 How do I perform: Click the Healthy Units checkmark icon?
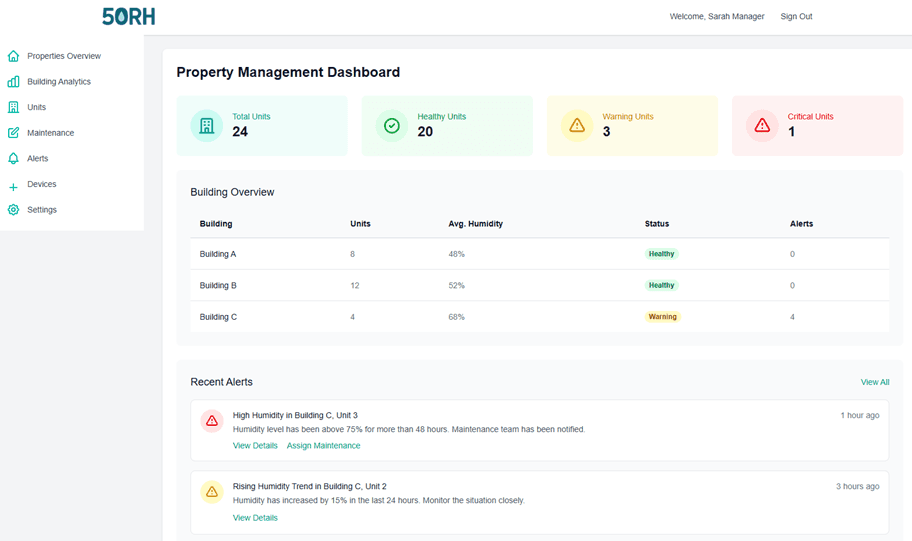pyautogui.click(x=391, y=126)
